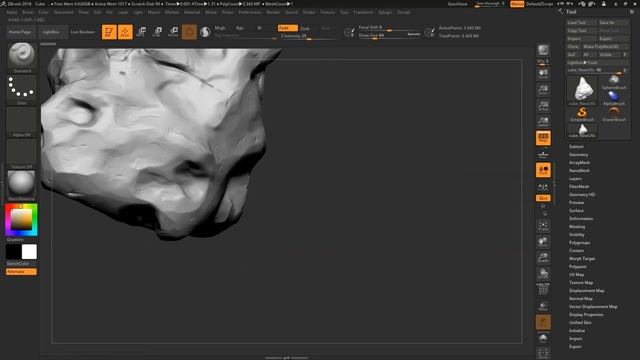Open the Alpha menu
This screenshot has width=640, height=360.
click(x=12, y=12)
